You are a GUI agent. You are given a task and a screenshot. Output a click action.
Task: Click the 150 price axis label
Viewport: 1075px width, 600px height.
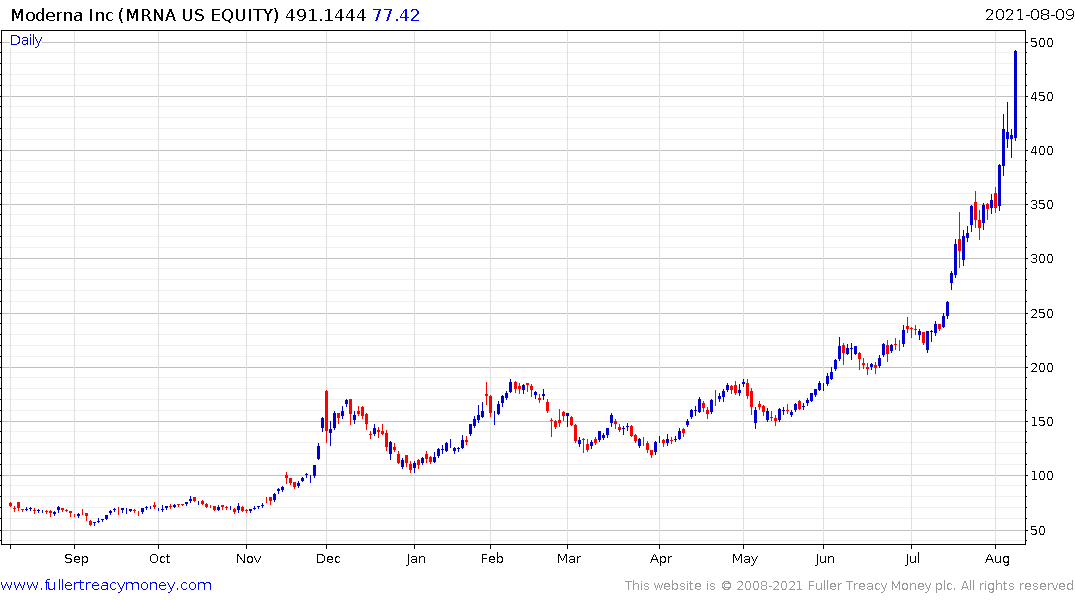point(1042,422)
